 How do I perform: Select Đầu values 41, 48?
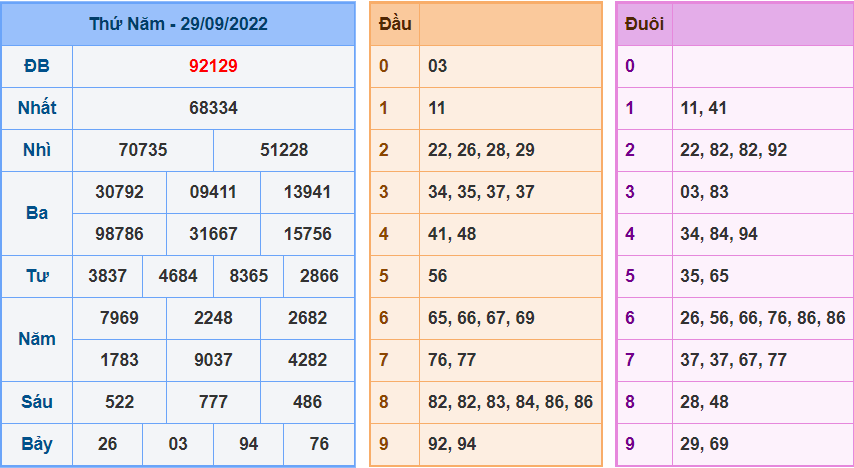452,234
